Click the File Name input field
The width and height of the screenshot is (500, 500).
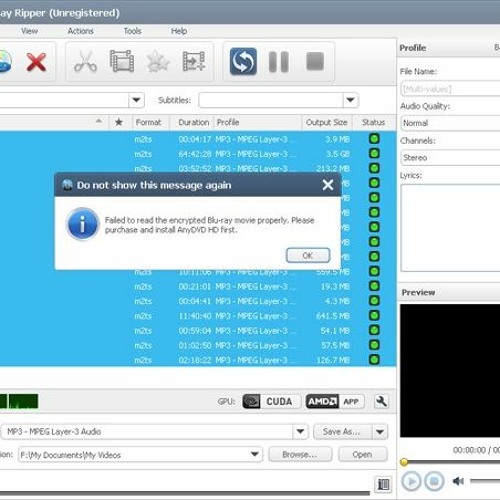450,89
